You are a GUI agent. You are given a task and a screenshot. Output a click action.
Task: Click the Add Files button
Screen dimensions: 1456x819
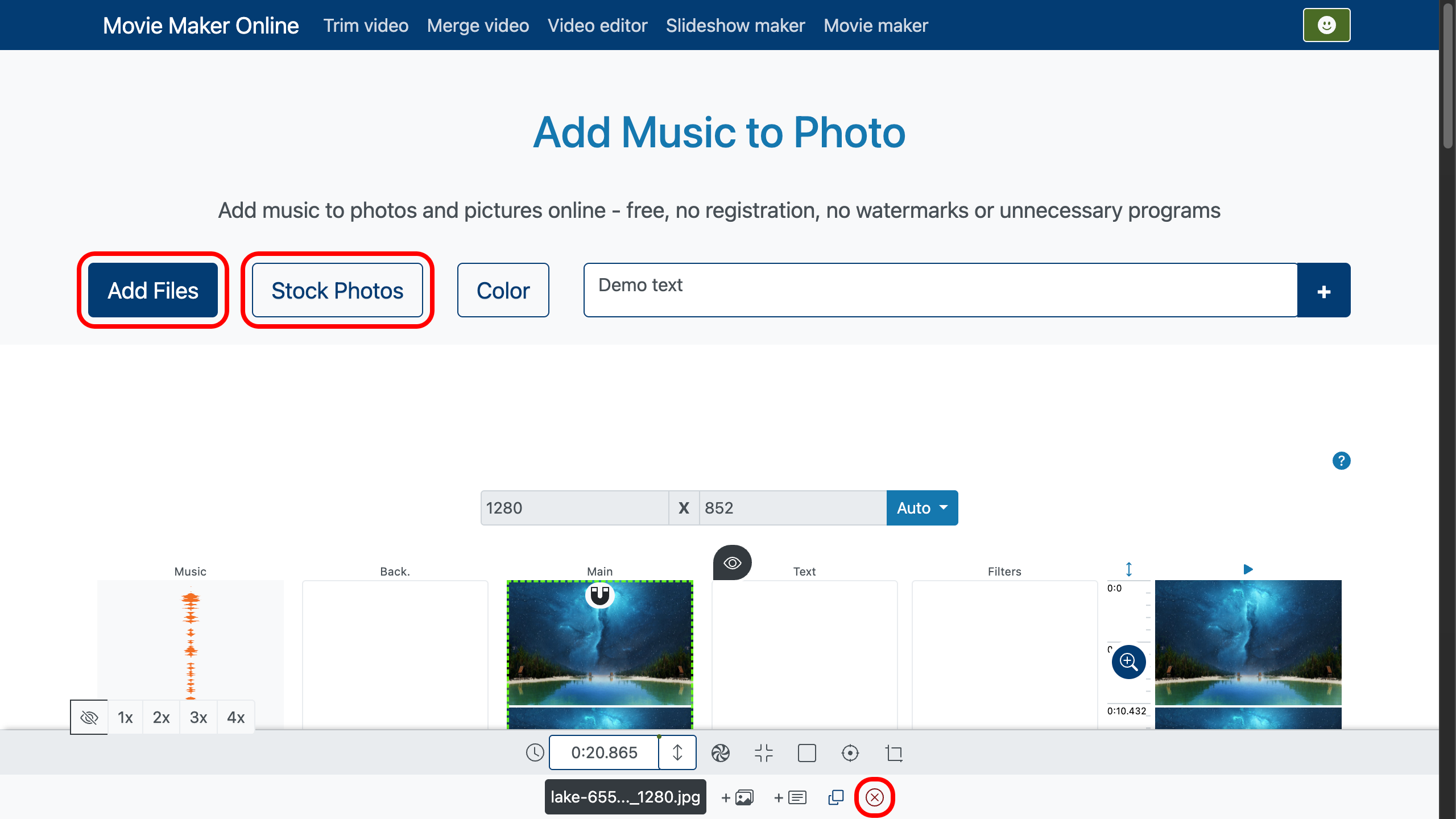153,290
